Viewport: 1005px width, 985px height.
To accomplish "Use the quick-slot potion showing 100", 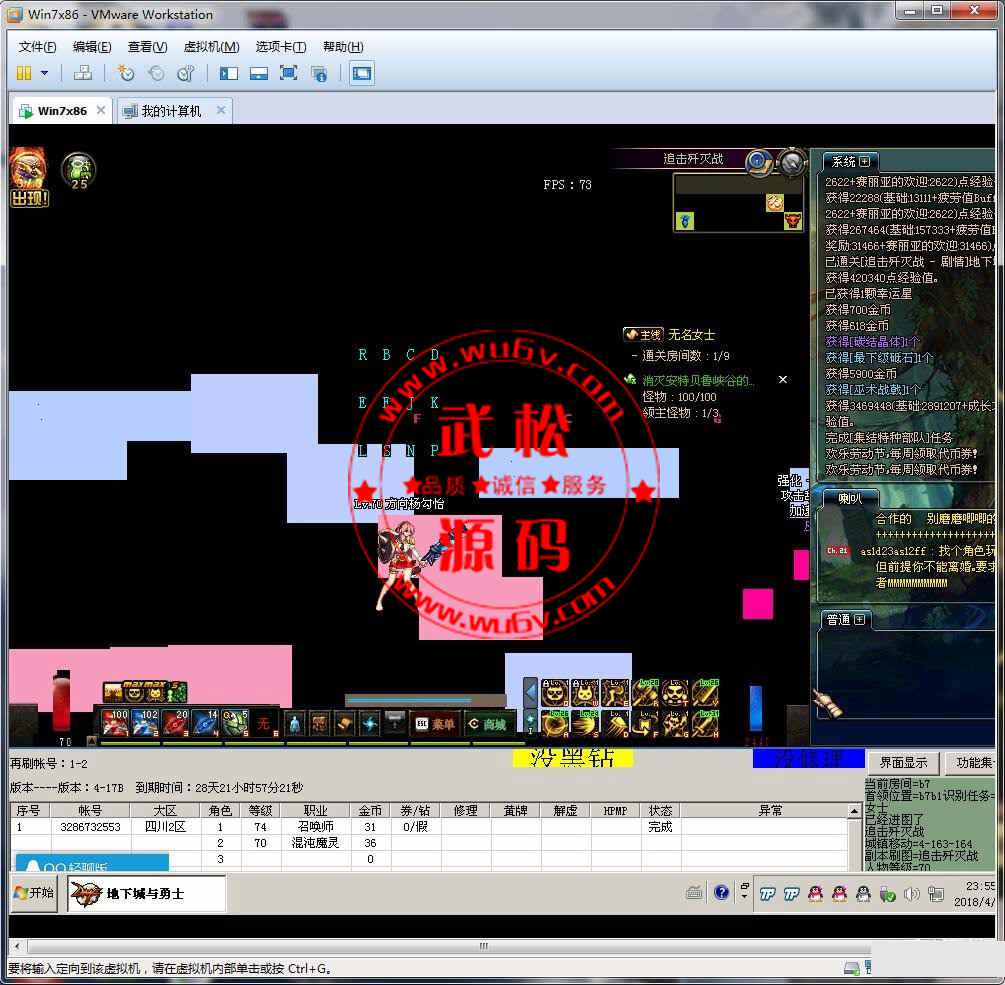I will point(115,723).
